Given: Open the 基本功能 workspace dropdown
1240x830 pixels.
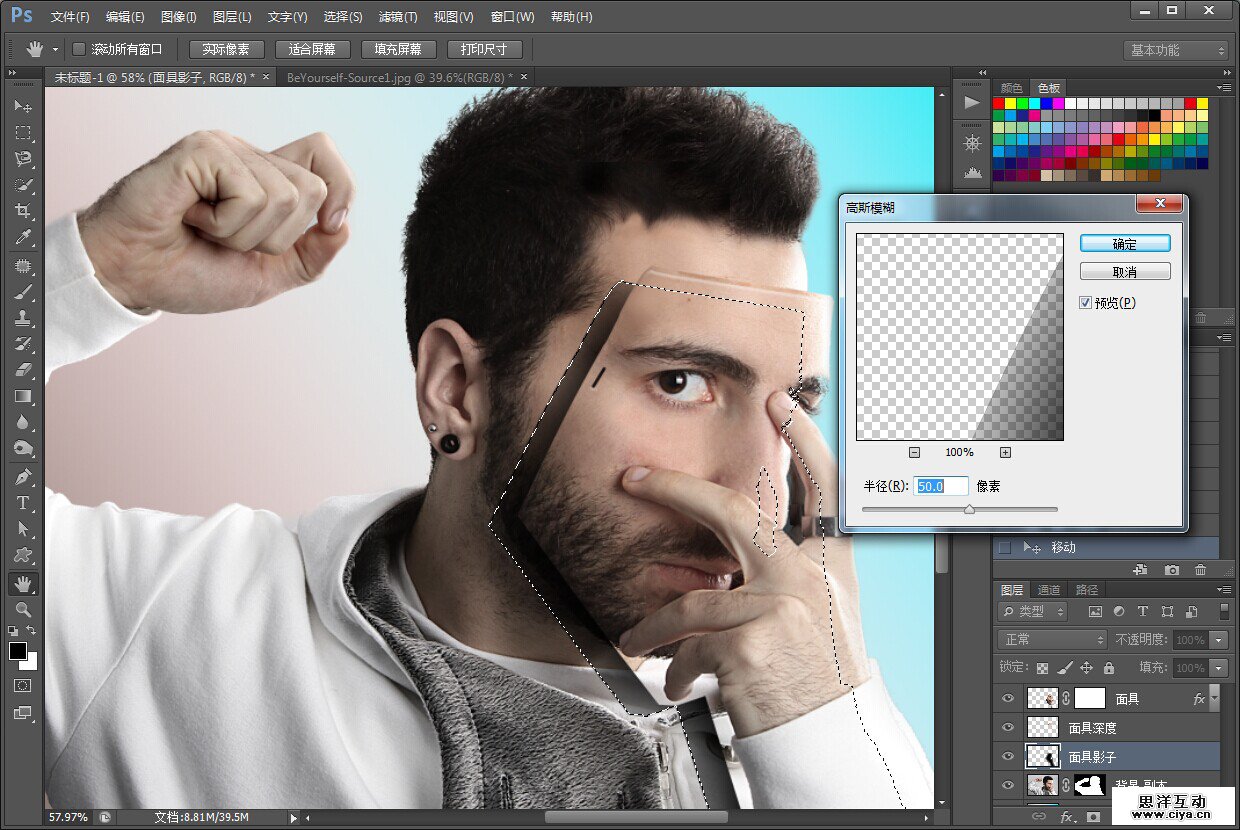Looking at the screenshot, I should pos(1176,50).
